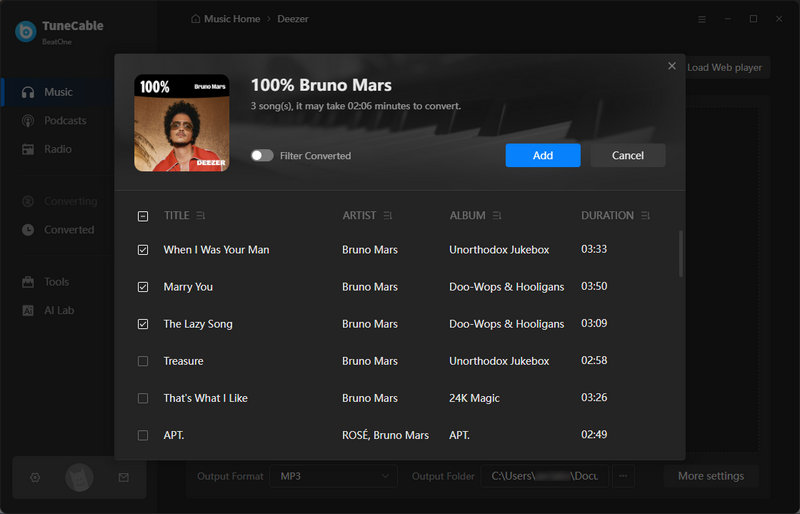Click the song list vertical scrollbar
This screenshot has width=800, height=514.
[681, 254]
